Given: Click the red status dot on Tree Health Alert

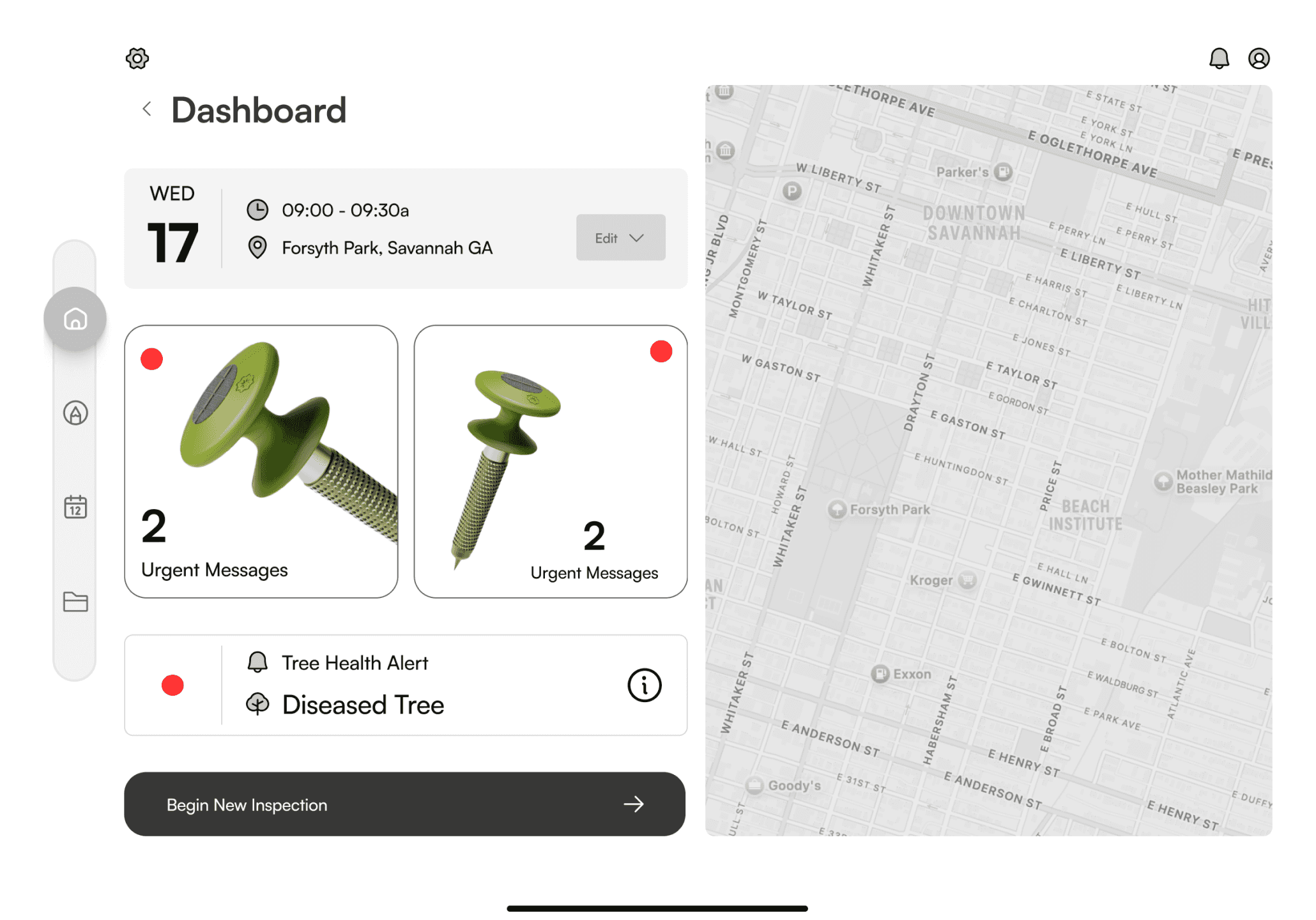Looking at the screenshot, I should (x=172, y=685).
